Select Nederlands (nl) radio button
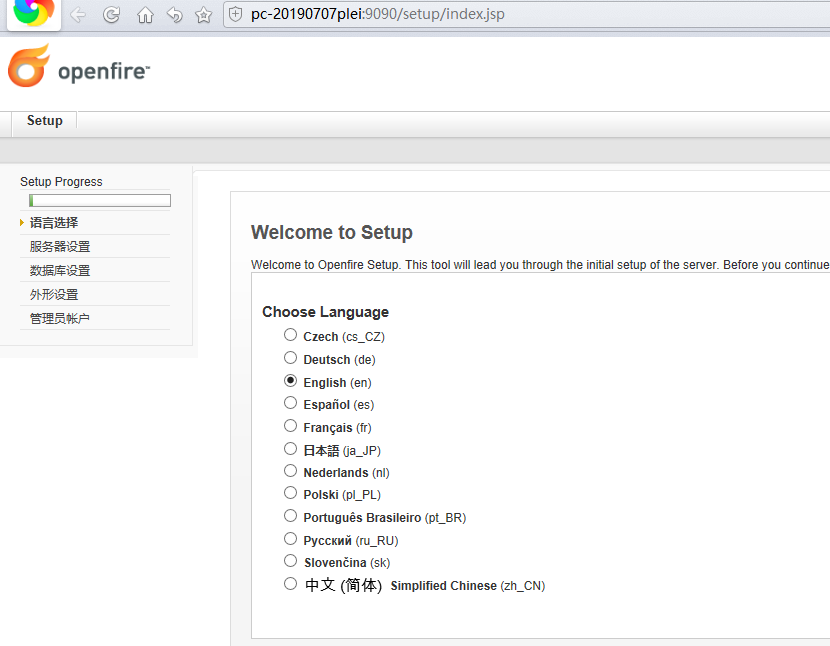Screen dimensions: 830x646 tap(290, 471)
